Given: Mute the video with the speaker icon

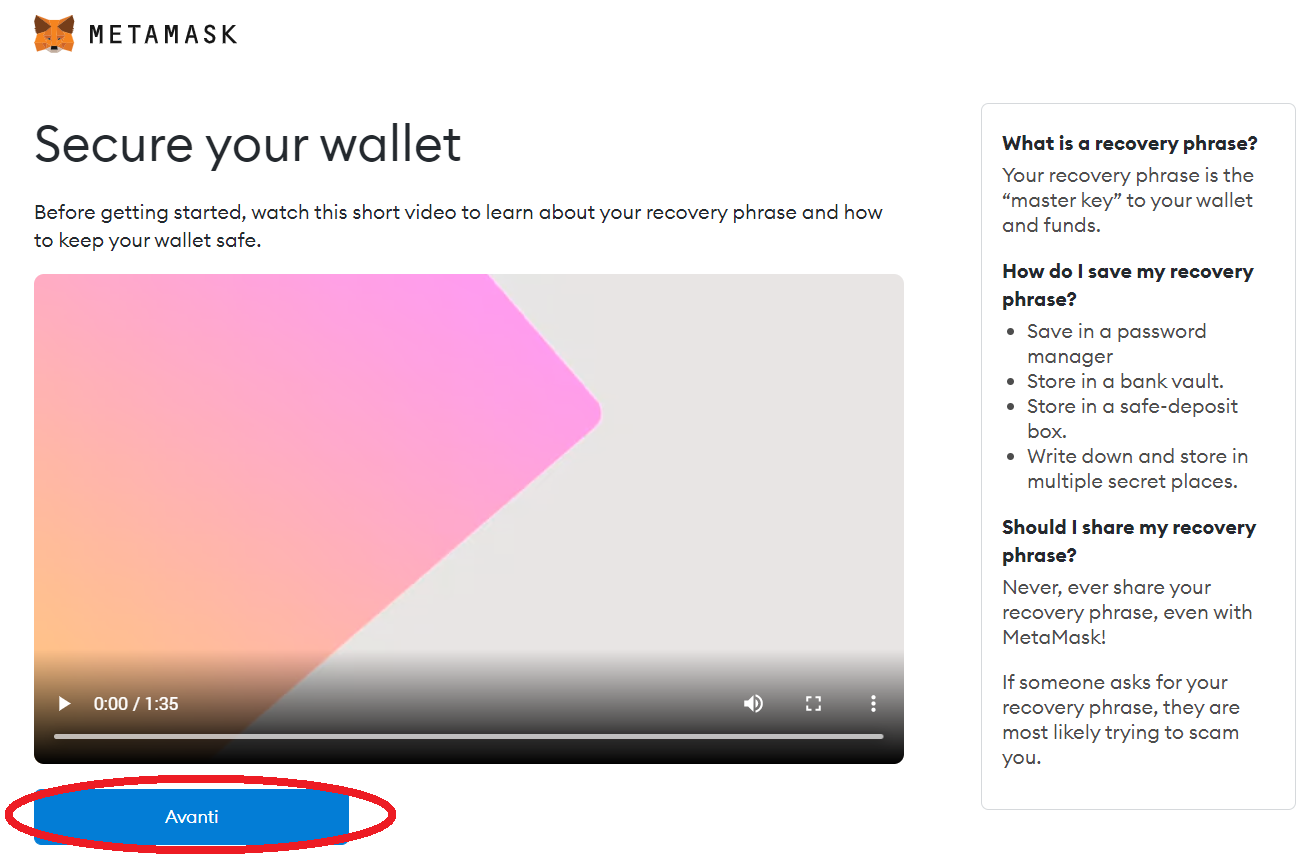Looking at the screenshot, I should pos(753,704).
